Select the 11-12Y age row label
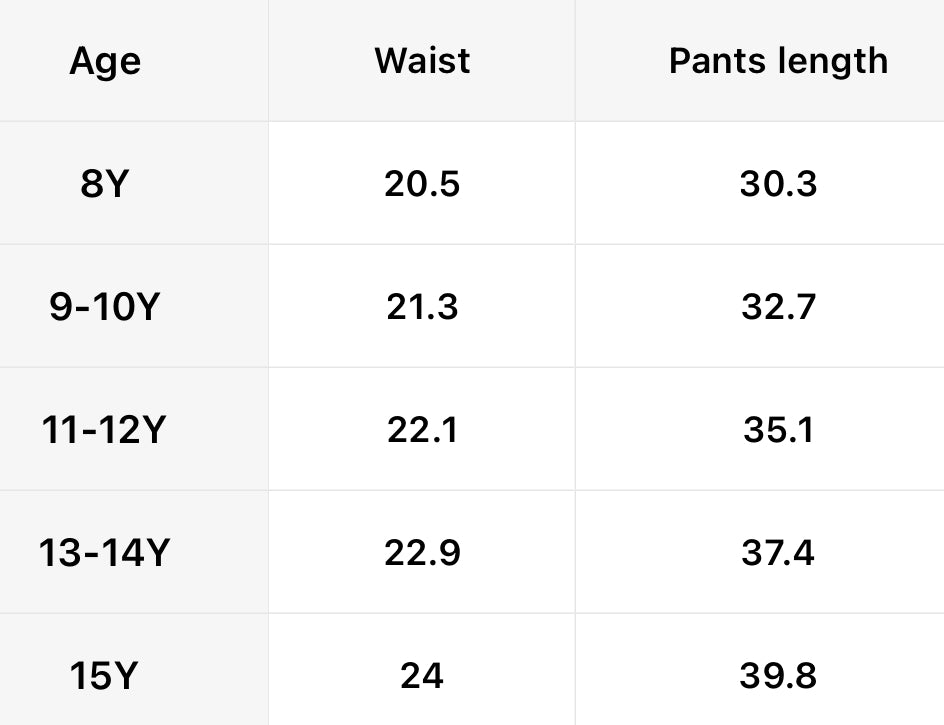The height and width of the screenshot is (725, 944). click(105, 430)
